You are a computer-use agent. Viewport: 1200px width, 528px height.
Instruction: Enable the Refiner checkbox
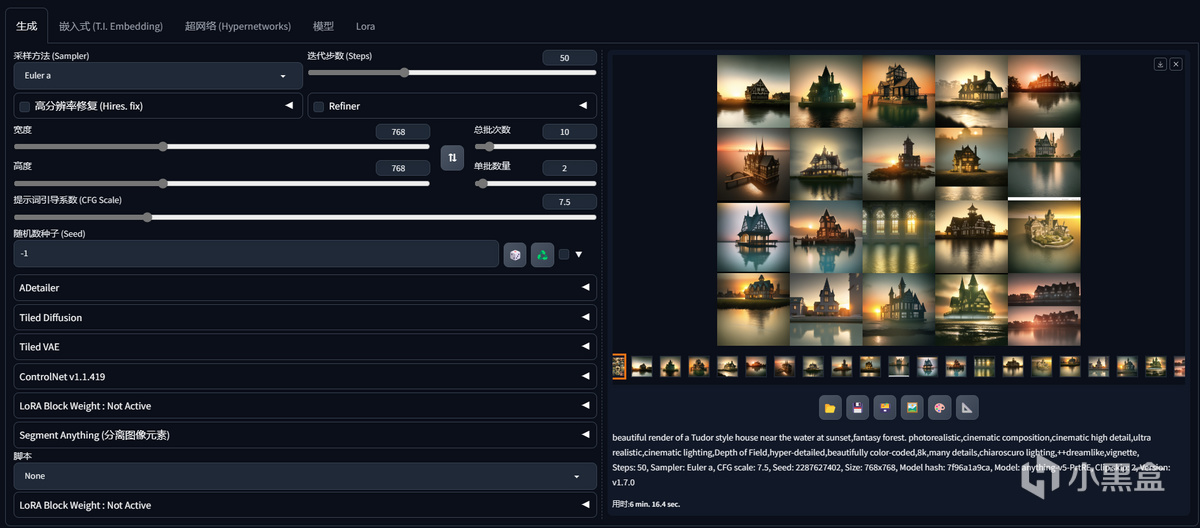(319, 106)
